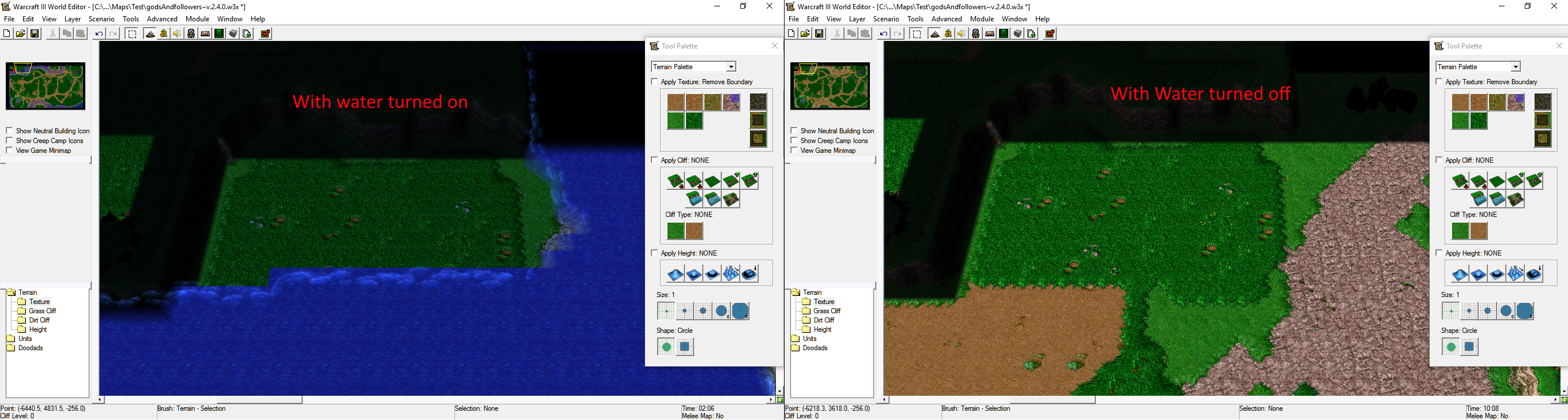Image resolution: width=1568 pixels, height=420 pixels.
Task: Open Object Editor helmet icon in left window
Action: coord(192,33)
